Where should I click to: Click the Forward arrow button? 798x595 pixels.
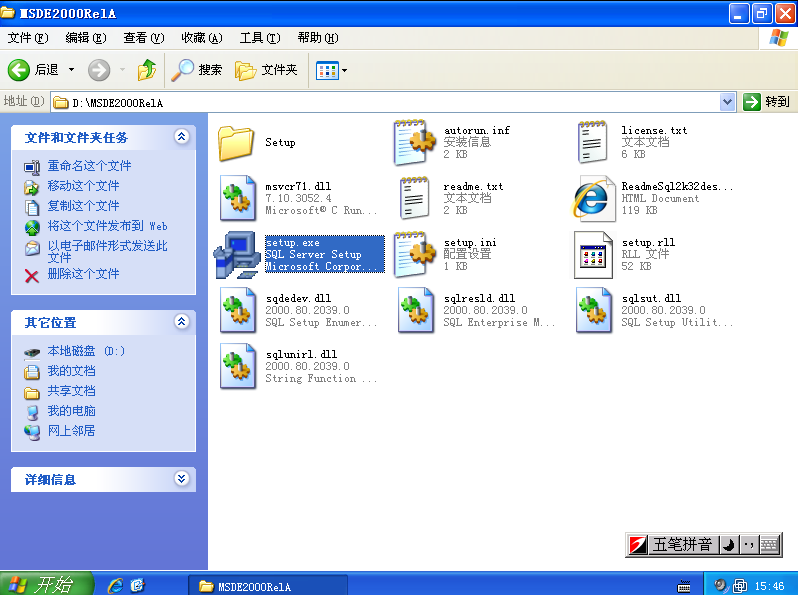[99, 70]
